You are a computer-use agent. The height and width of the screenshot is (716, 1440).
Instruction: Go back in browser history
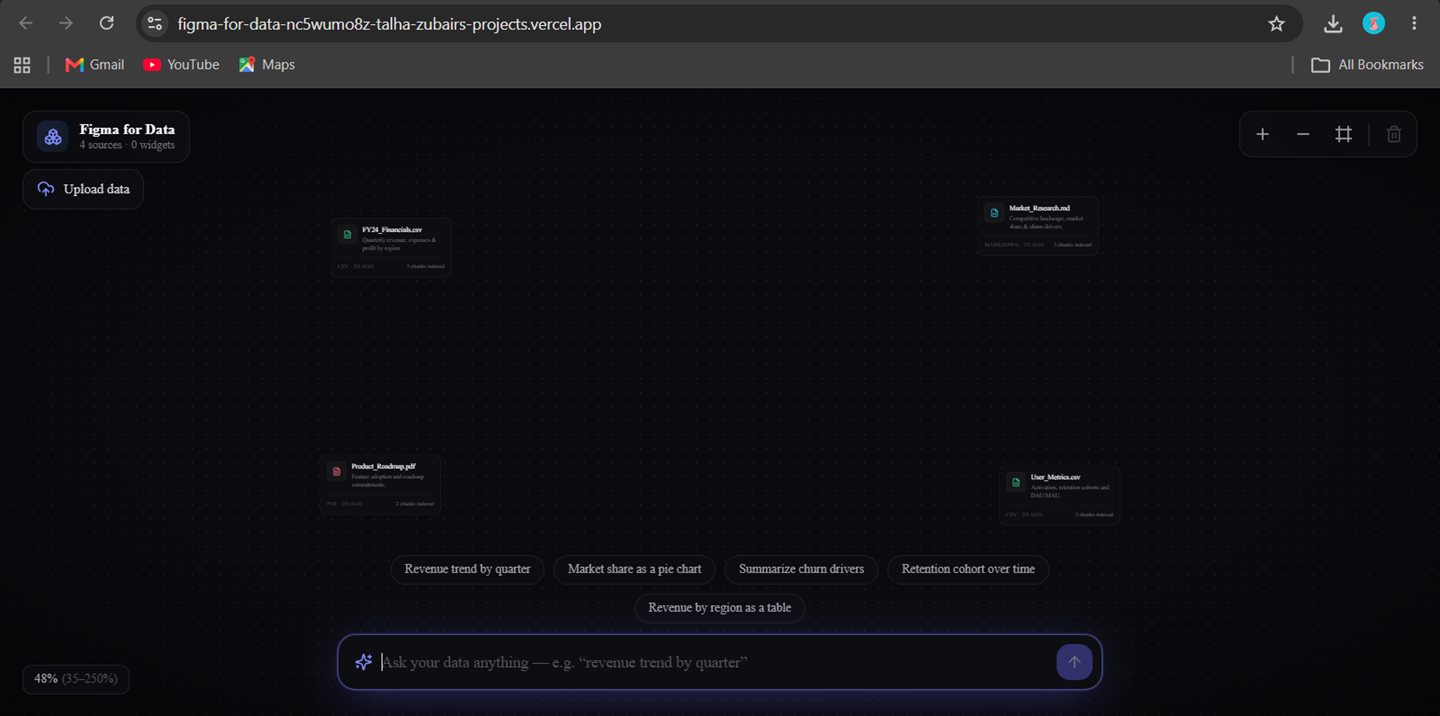[26, 23]
